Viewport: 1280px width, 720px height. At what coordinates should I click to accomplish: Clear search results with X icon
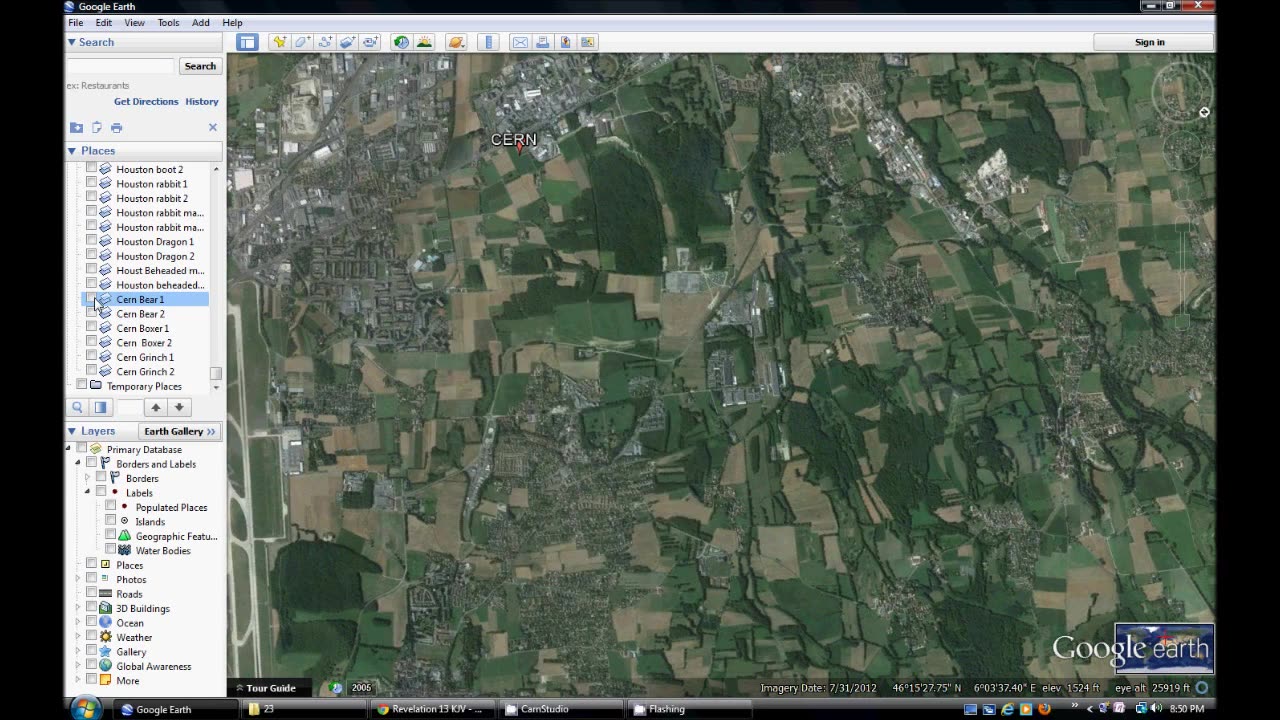point(212,127)
